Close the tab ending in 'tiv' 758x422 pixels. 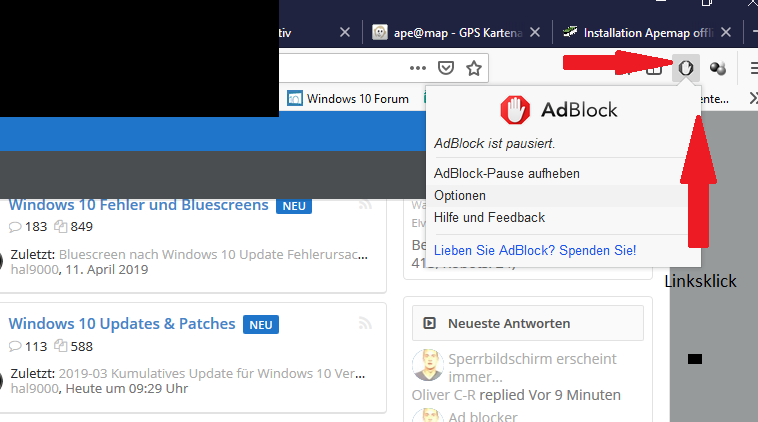pyautogui.click(x=345, y=32)
